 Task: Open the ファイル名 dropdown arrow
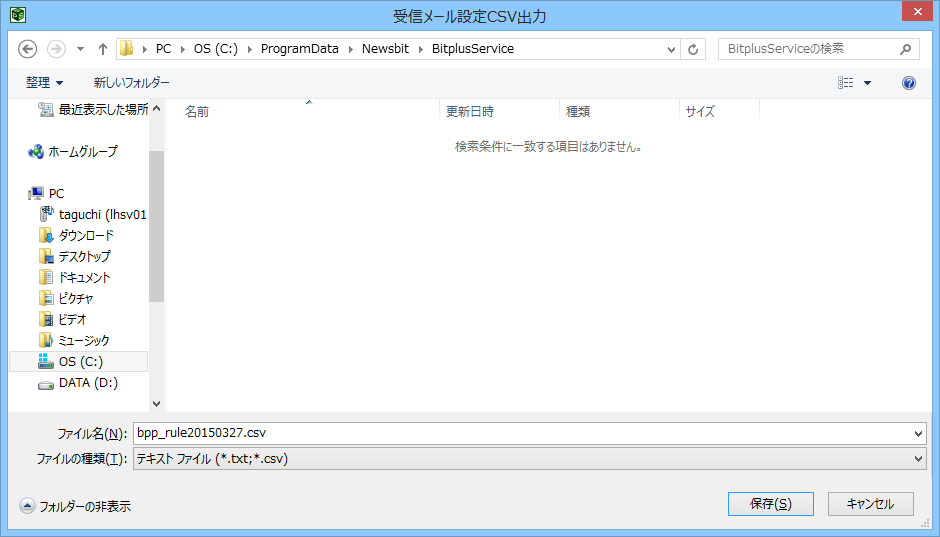pos(918,434)
